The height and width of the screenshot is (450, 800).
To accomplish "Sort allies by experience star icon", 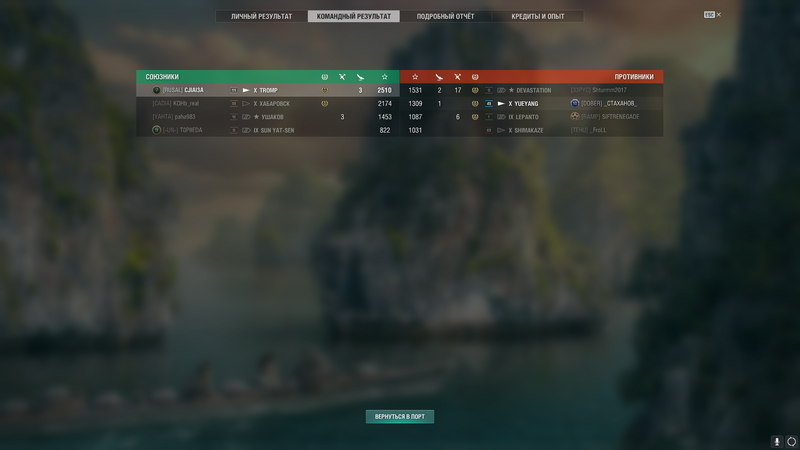I will pos(385,77).
